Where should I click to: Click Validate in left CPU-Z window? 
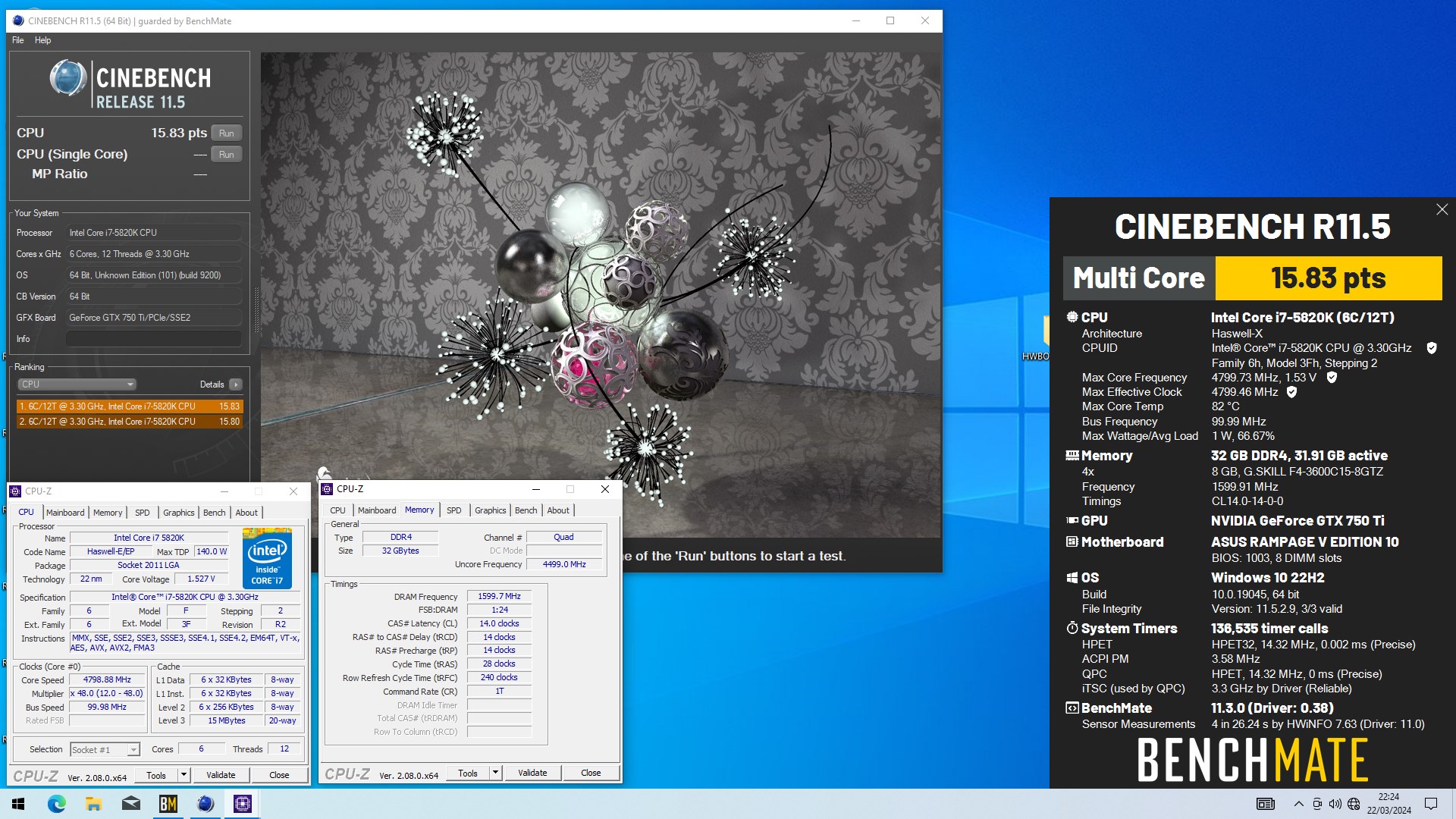click(x=221, y=775)
